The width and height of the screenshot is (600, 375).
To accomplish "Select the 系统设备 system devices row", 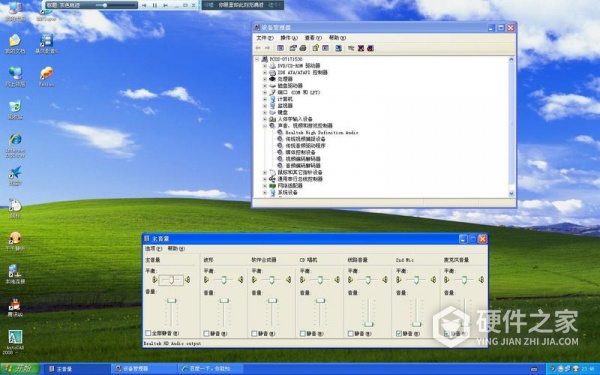I will (287, 192).
